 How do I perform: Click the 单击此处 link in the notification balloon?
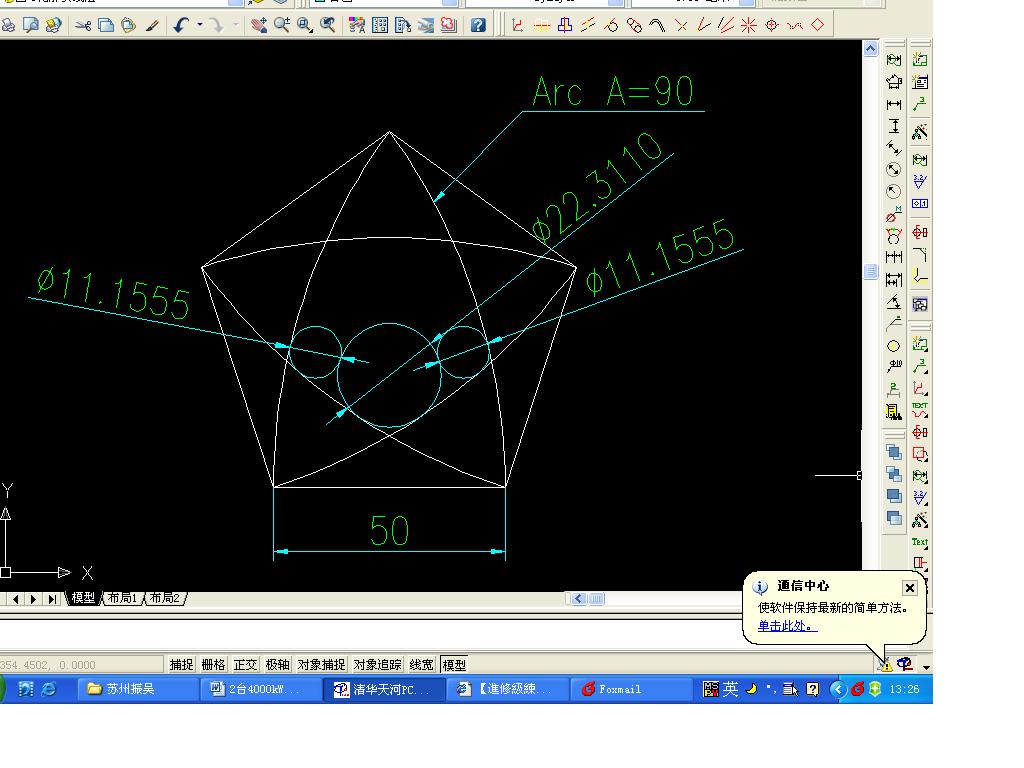pyautogui.click(x=787, y=626)
